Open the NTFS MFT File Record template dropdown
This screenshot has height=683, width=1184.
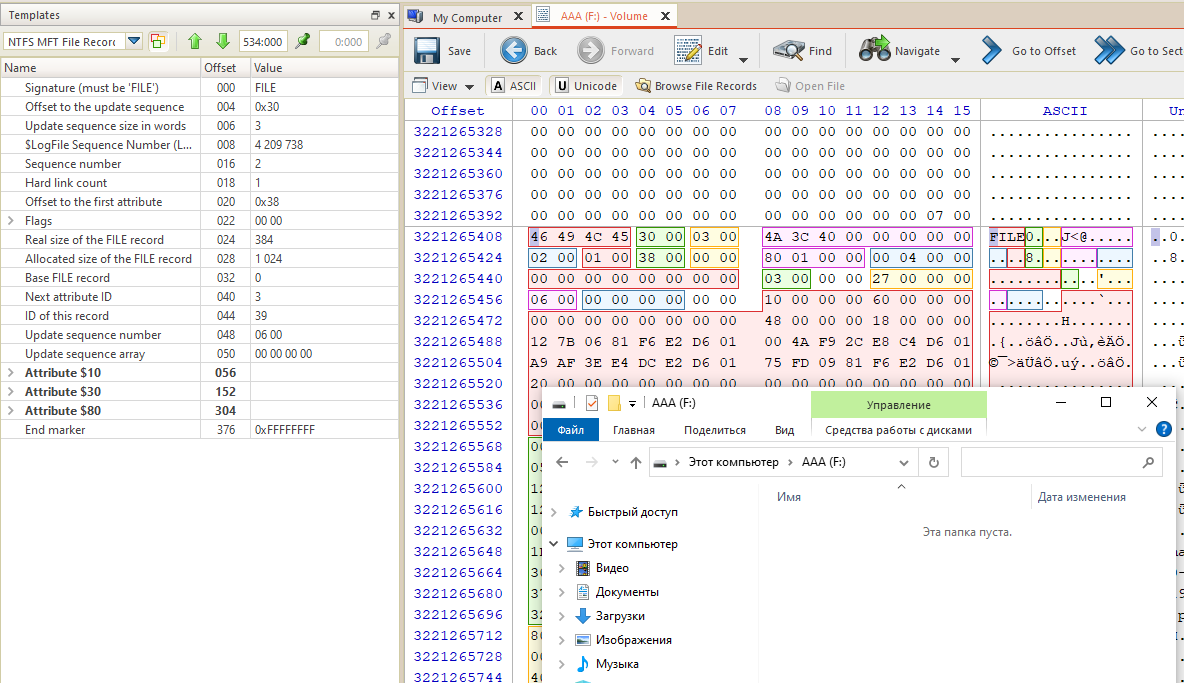tap(133, 42)
